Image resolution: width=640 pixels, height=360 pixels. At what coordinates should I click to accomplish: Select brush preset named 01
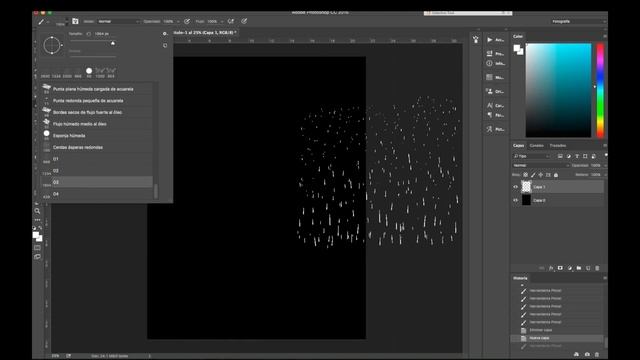click(97, 159)
